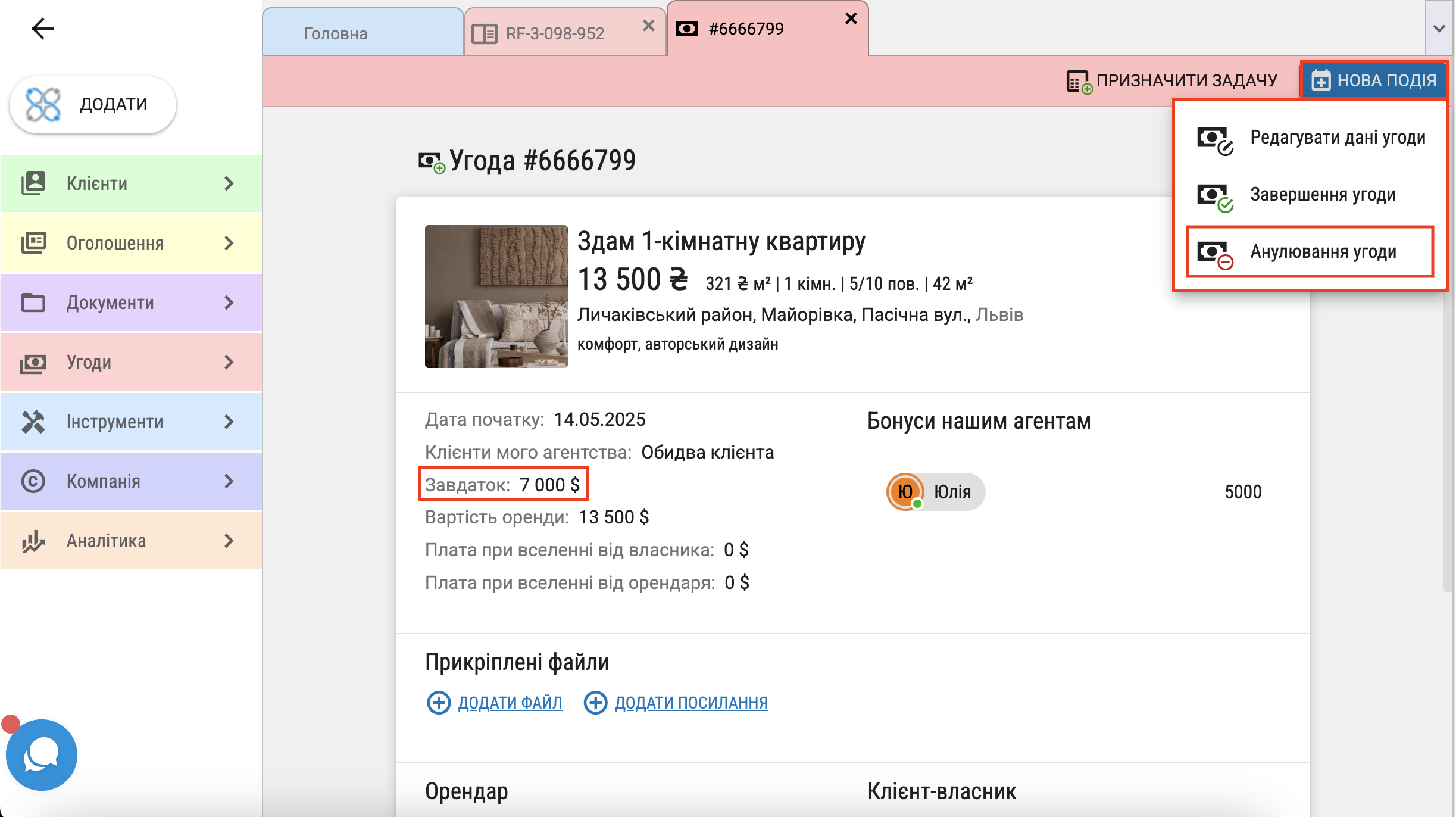Click the Аналітика chart icon

[33, 541]
